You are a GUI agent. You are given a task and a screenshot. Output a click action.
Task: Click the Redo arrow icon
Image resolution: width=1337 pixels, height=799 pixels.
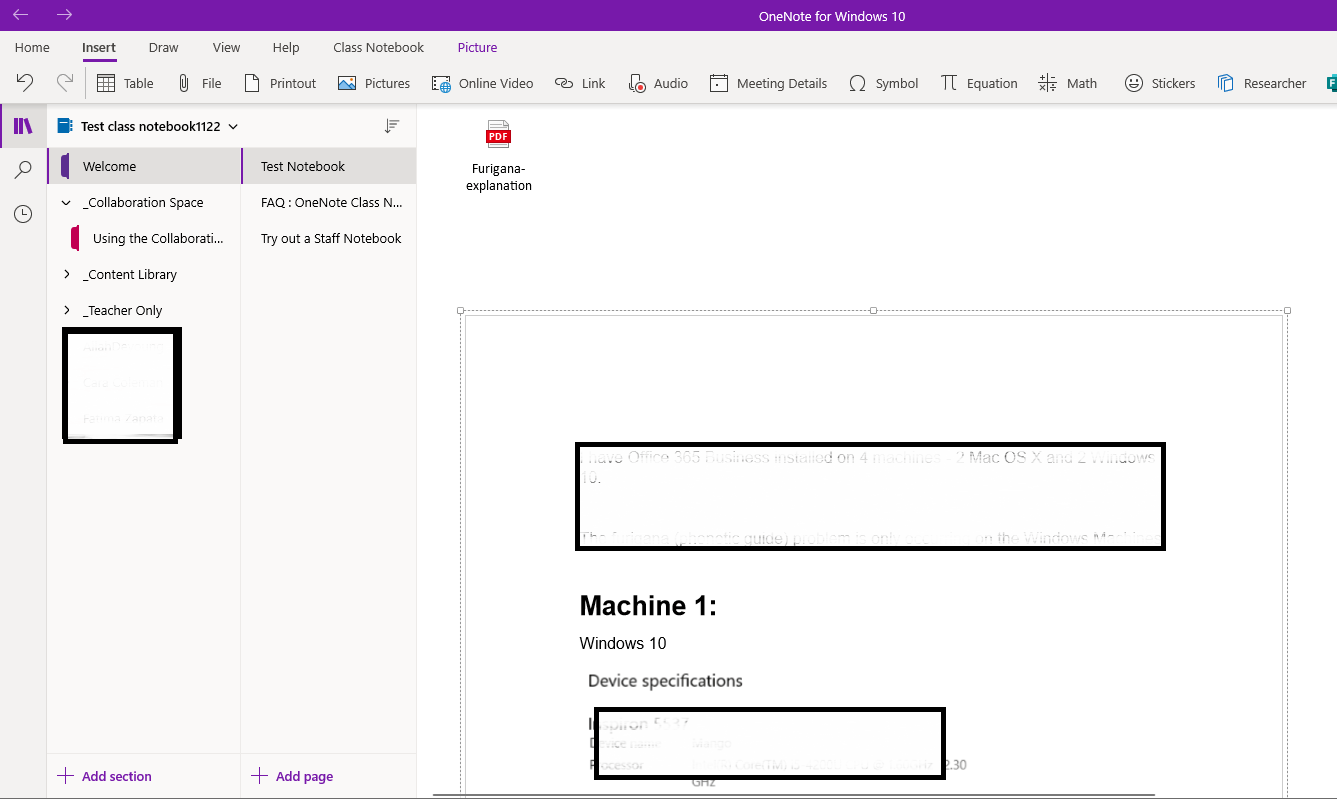click(x=65, y=83)
